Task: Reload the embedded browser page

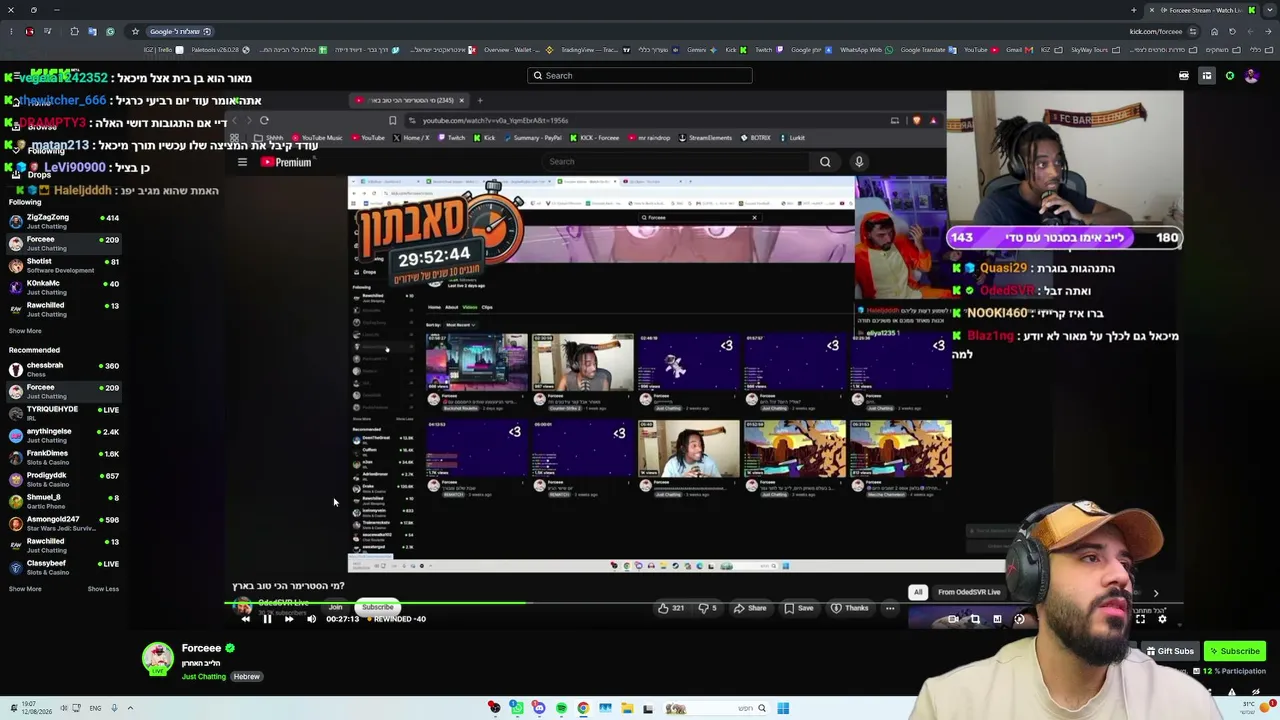Action: point(264,120)
